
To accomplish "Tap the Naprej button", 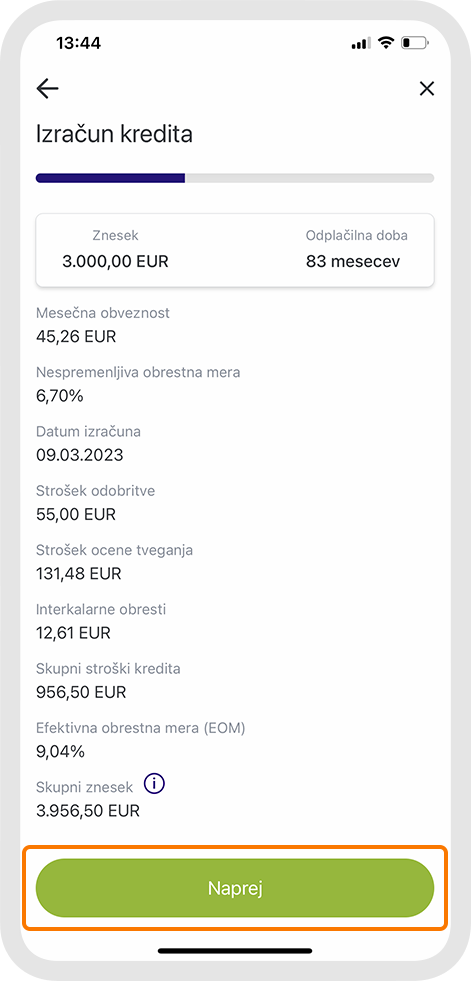I will (x=235, y=888).
